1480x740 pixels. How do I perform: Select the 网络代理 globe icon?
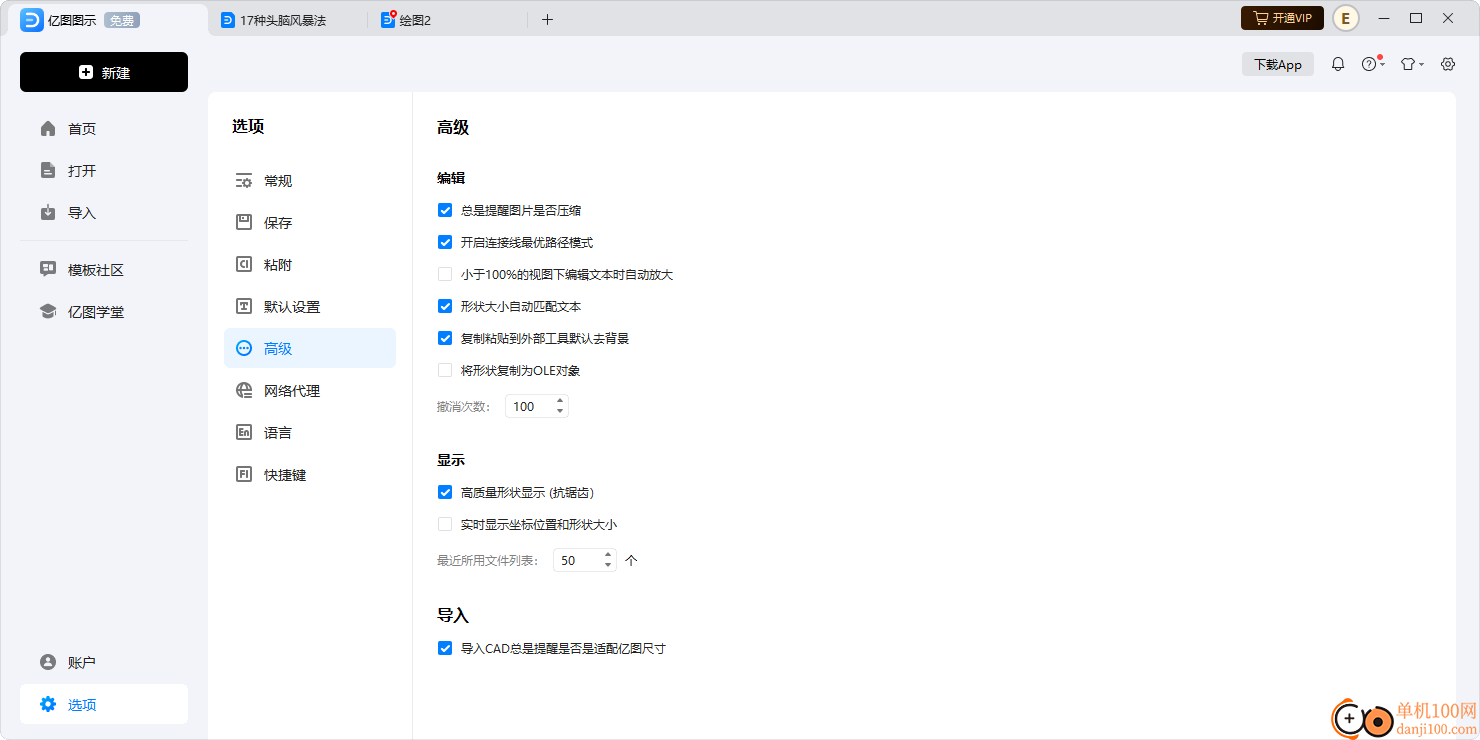tap(244, 391)
